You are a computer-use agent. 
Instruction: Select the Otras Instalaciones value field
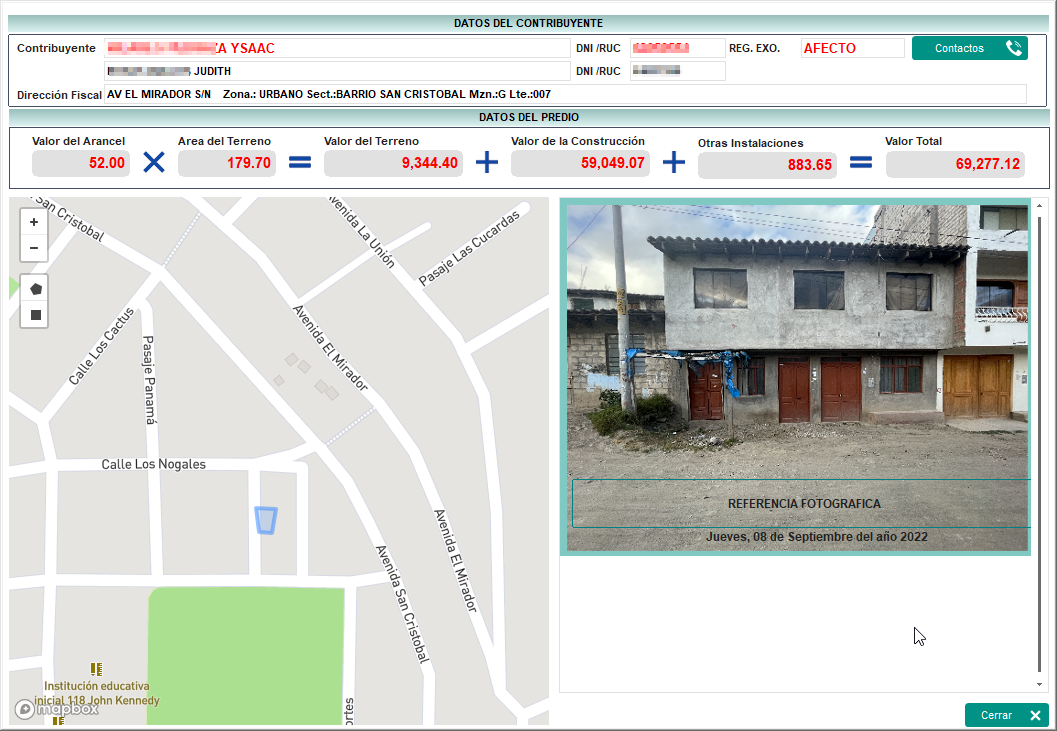click(767, 165)
